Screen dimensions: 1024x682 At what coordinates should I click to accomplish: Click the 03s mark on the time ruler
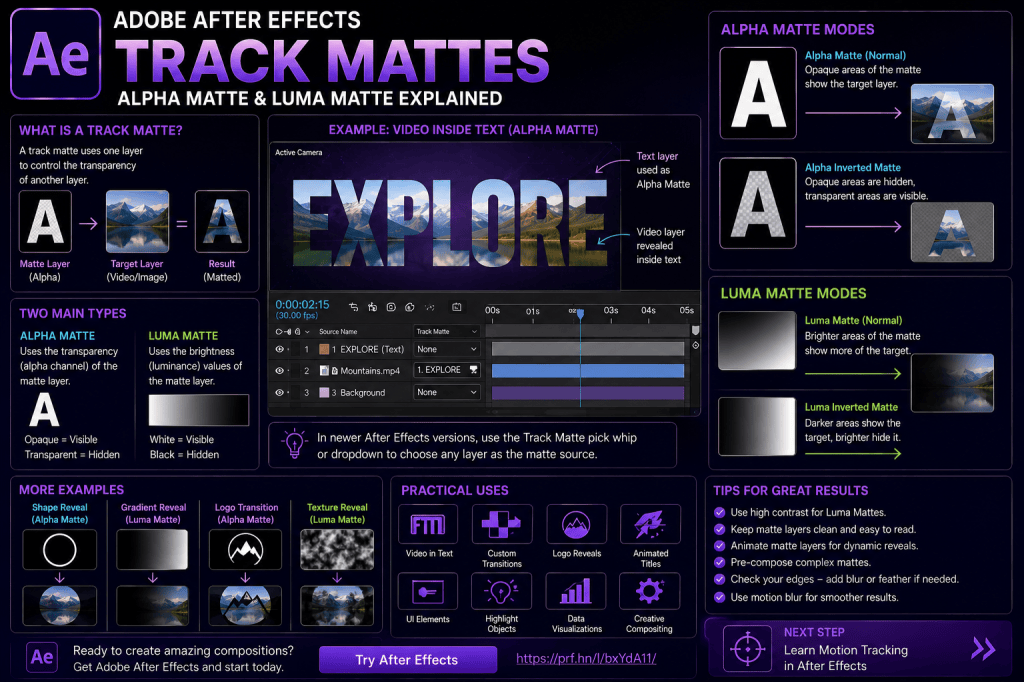coord(611,310)
